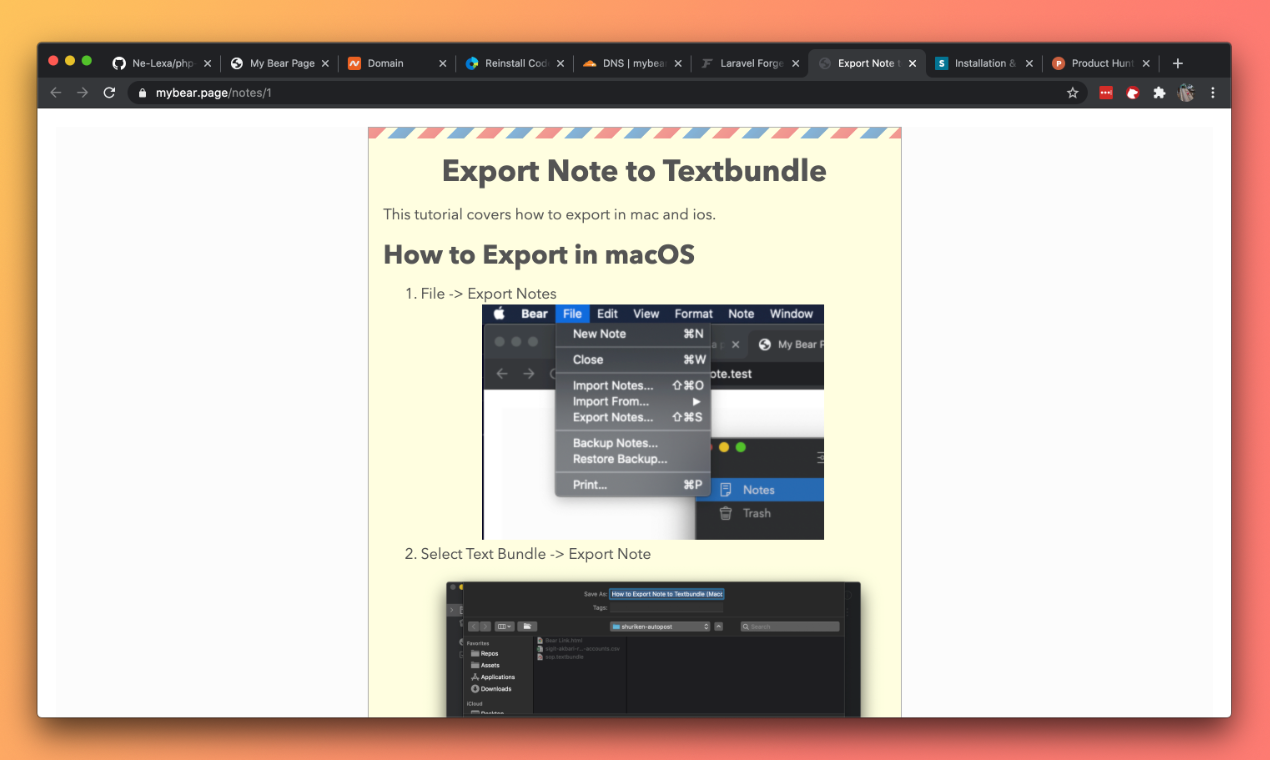Open the DNS | mybear Cloudflare tab
This screenshot has width=1270, height=760.
[632, 63]
